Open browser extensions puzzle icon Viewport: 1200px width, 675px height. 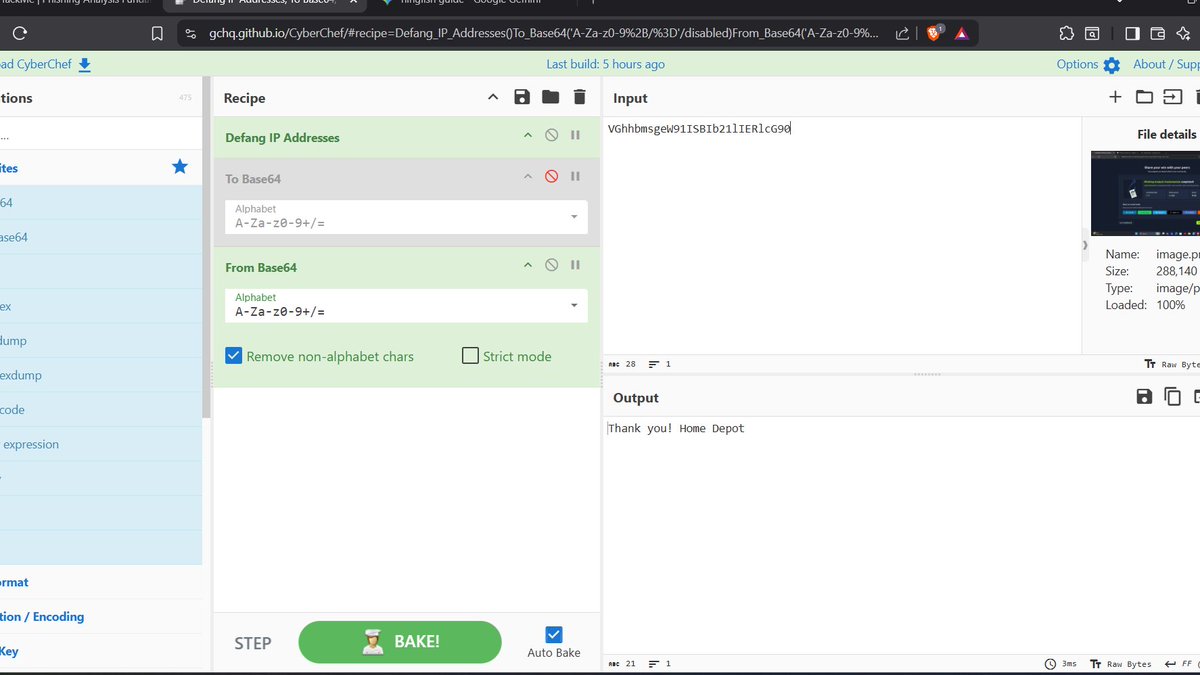click(x=1066, y=33)
